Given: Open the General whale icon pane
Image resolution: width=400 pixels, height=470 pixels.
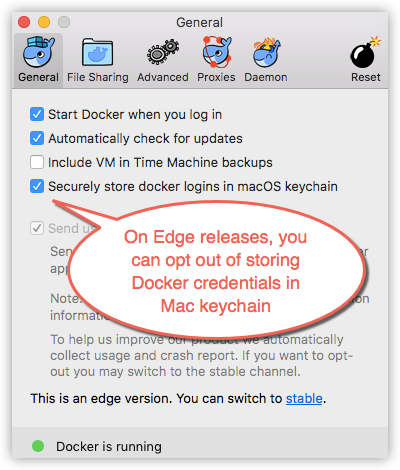Looking at the screenshot, I should coord(39,52).
